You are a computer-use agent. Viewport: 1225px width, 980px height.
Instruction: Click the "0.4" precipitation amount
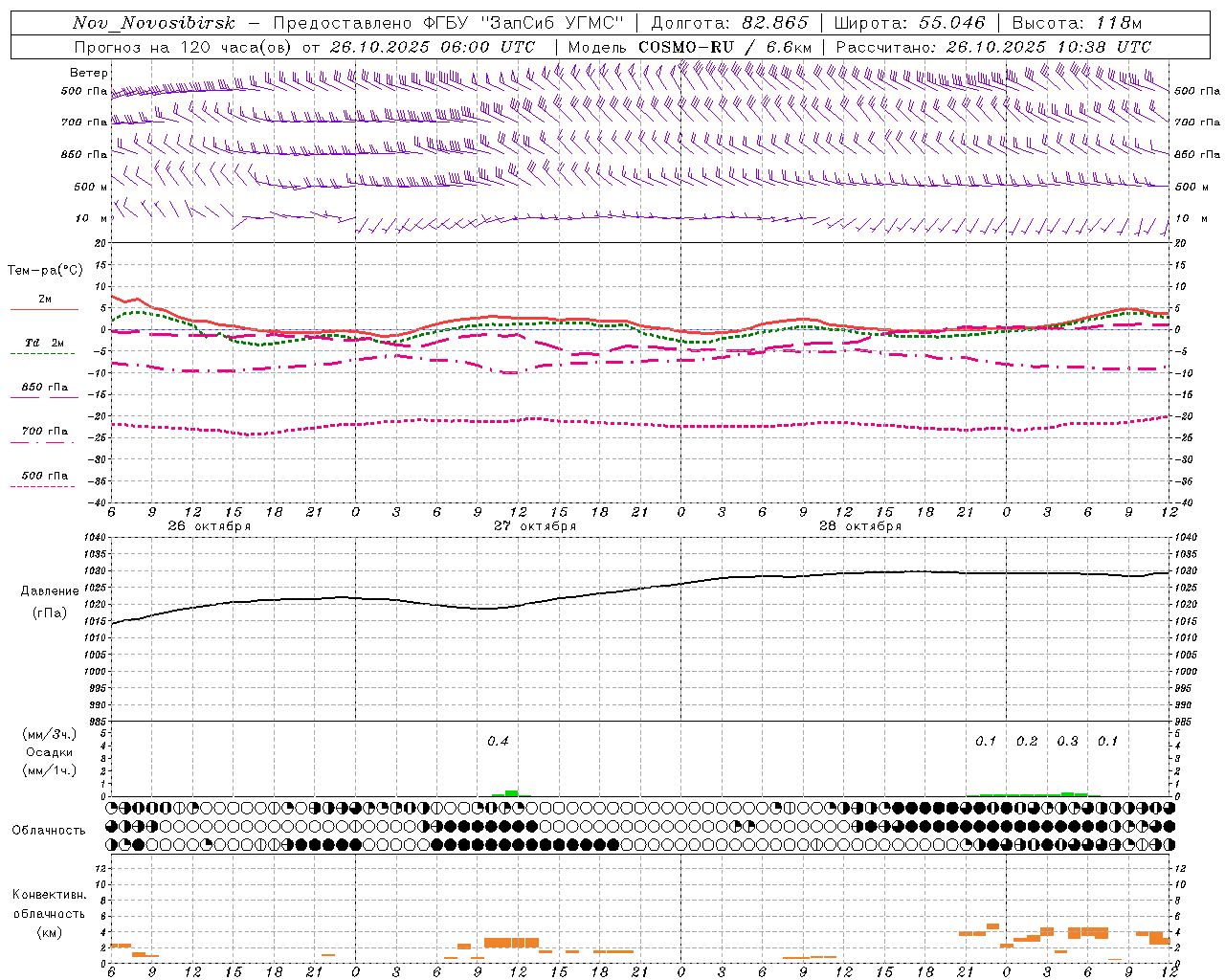click(x=498, y=741)
